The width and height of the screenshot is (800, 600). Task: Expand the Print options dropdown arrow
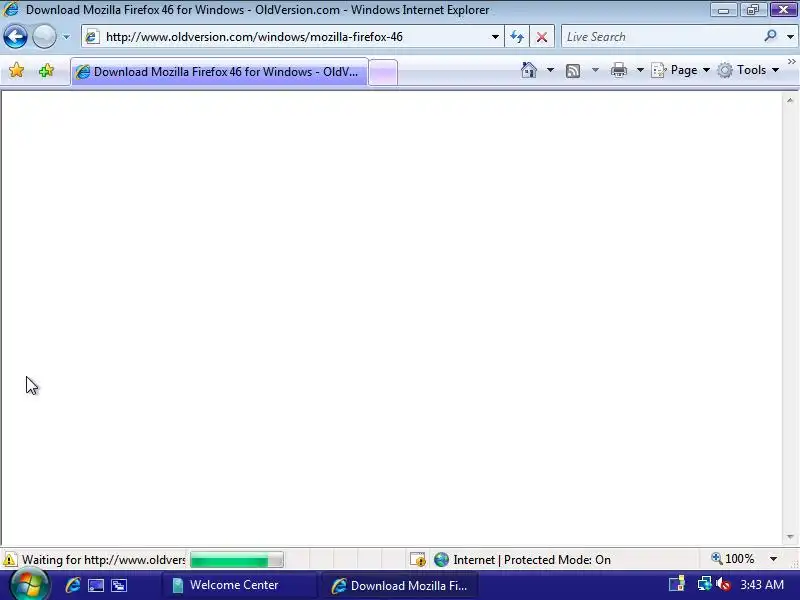(x=640, y=70)
